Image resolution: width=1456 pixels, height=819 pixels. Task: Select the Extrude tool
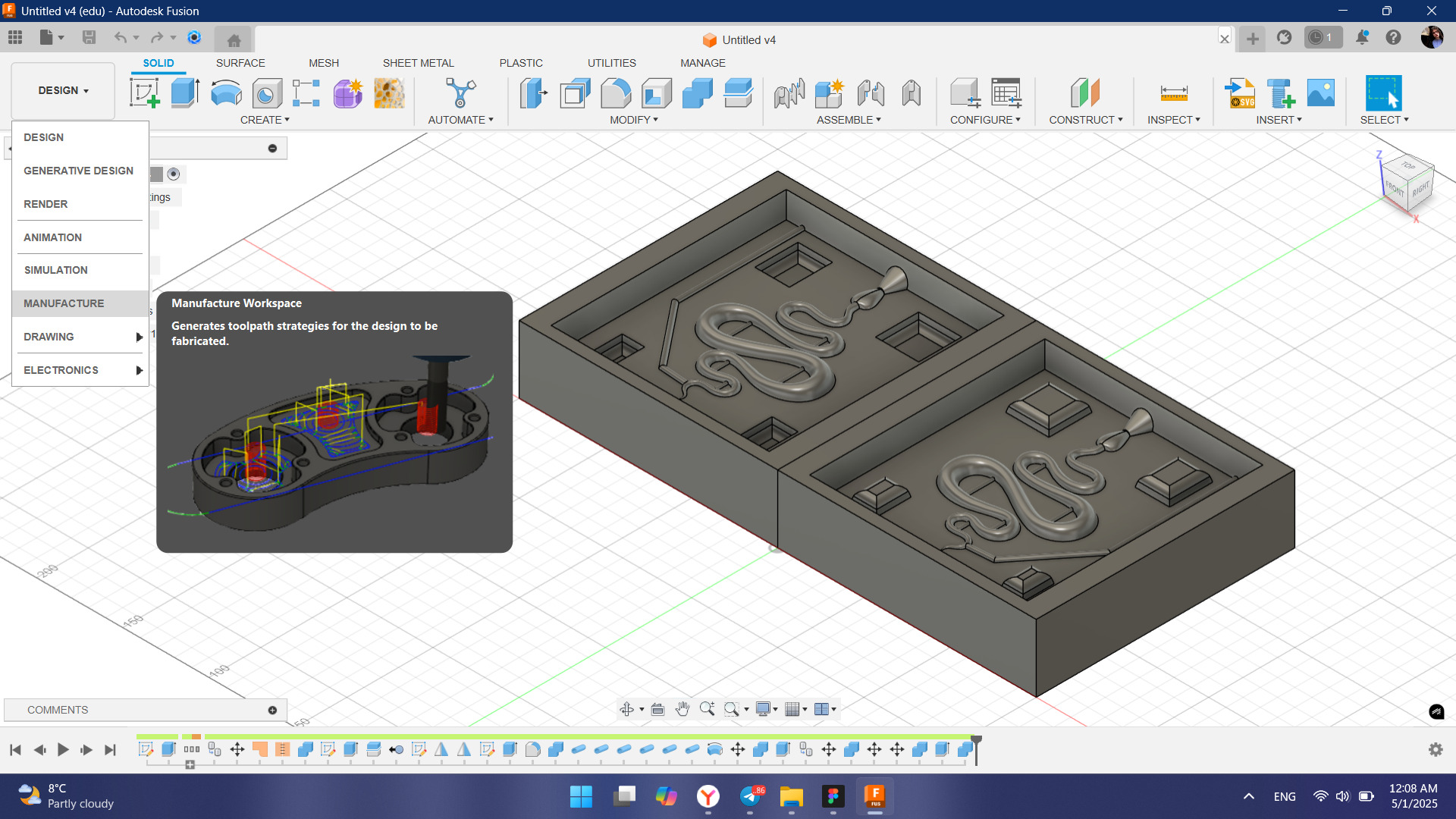tap(185, 93)
